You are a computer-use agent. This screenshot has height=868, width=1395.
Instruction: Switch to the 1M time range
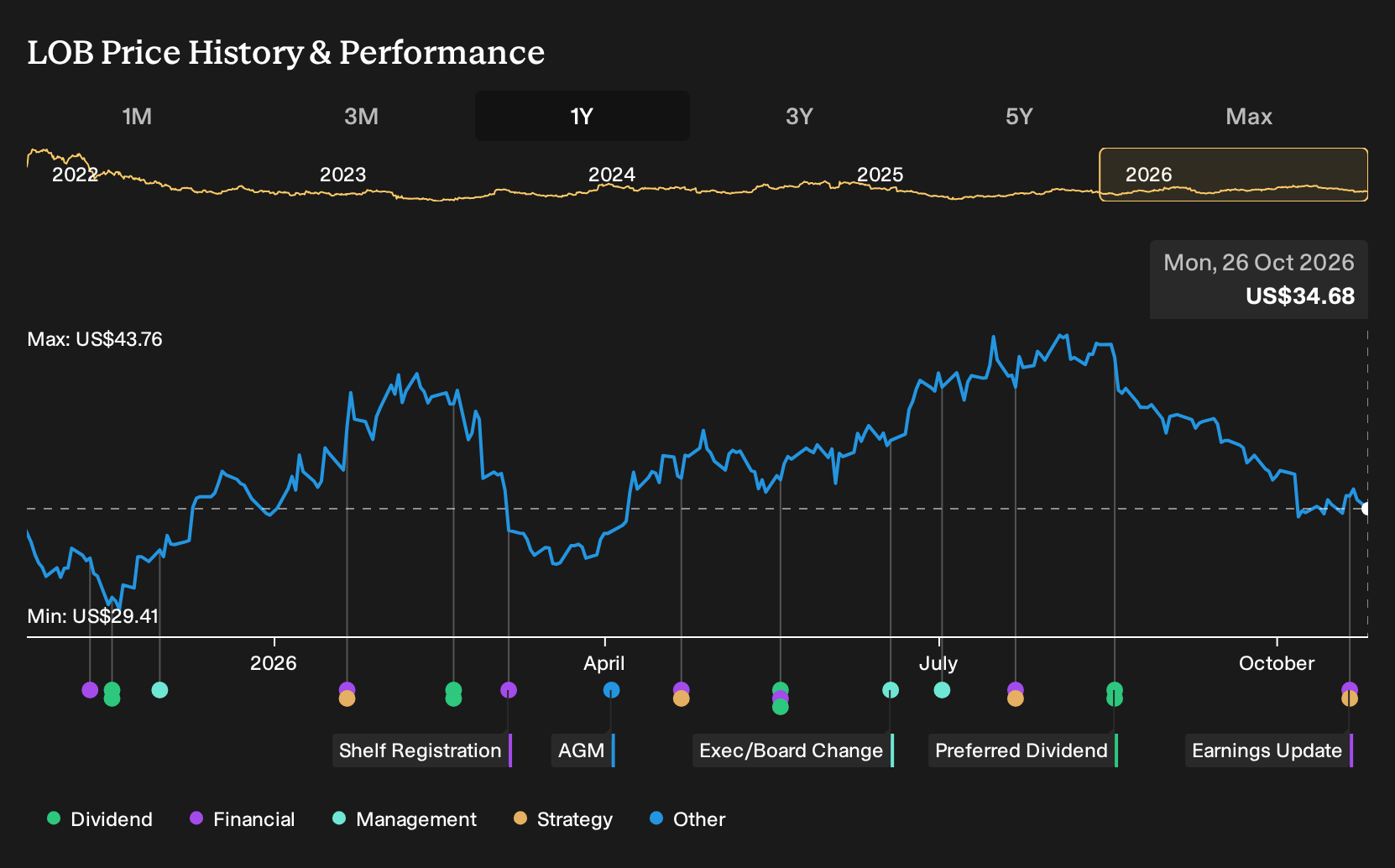[137, 116]
